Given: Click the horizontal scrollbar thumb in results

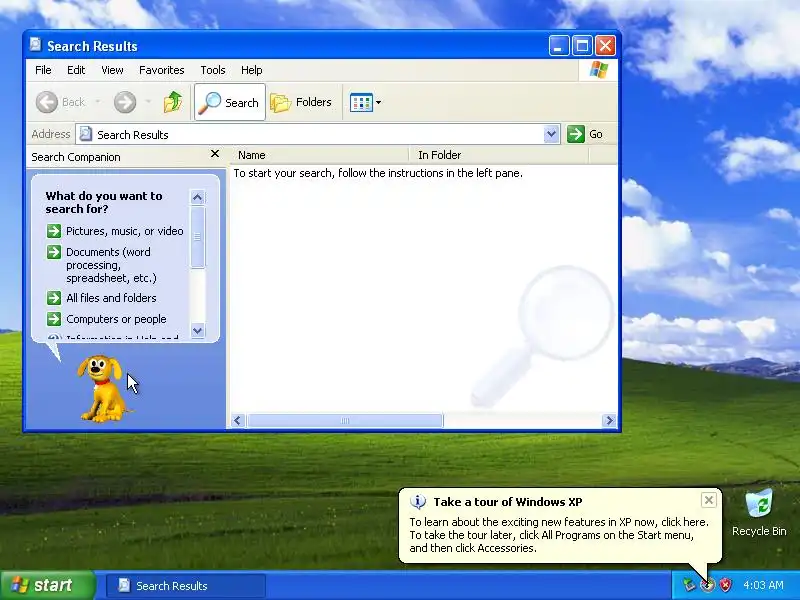Looking at the screenshot, I should (x=345, y=420).
